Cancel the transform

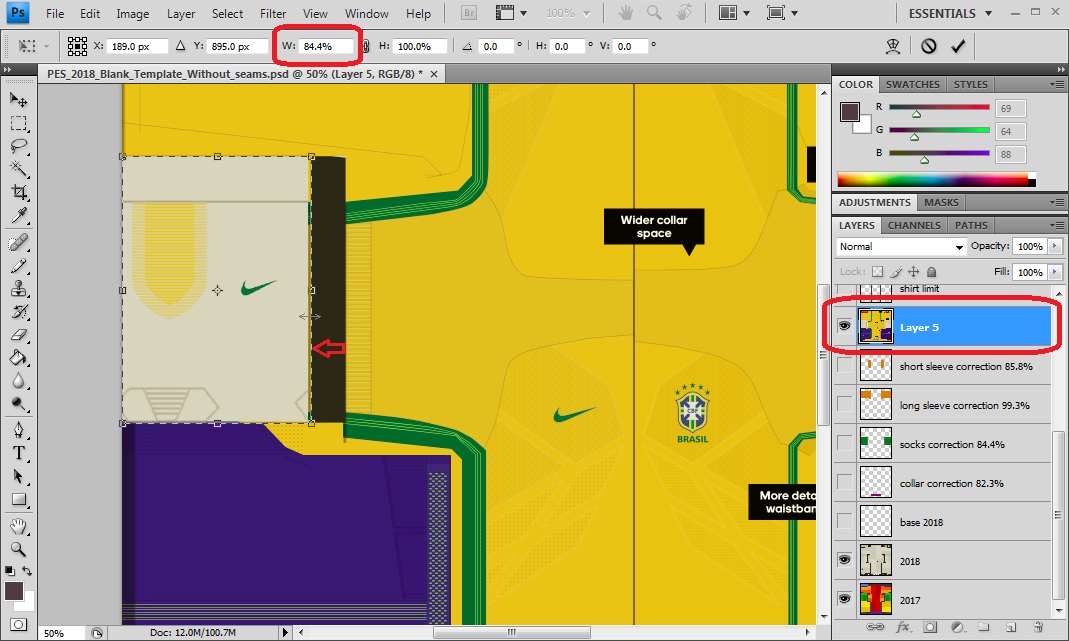(929, 46)
